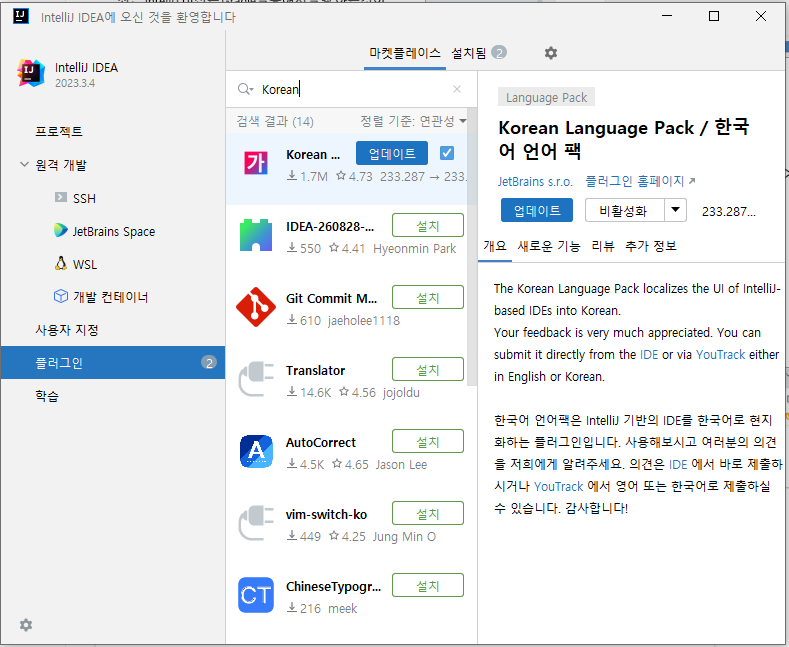This screenshot has height=647, width=789.
Task: Select 플러그인 in the sidebar
Action: [113, 362]
